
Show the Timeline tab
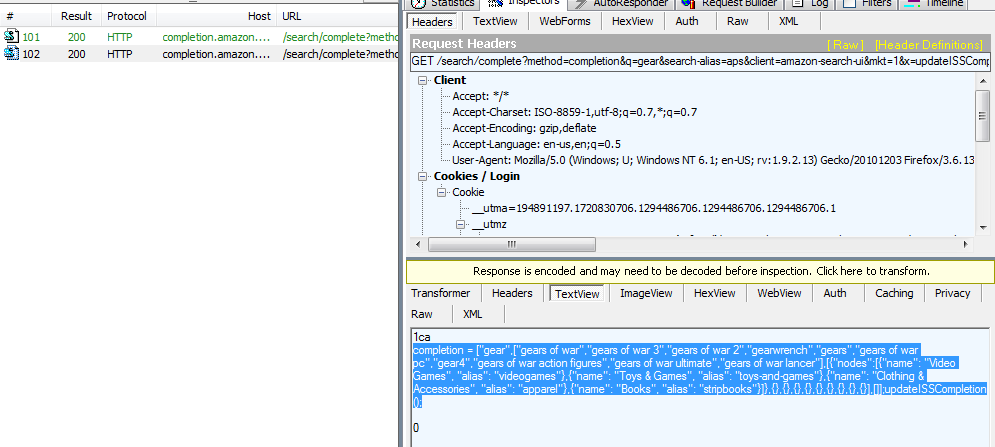(x=934, y=3)
